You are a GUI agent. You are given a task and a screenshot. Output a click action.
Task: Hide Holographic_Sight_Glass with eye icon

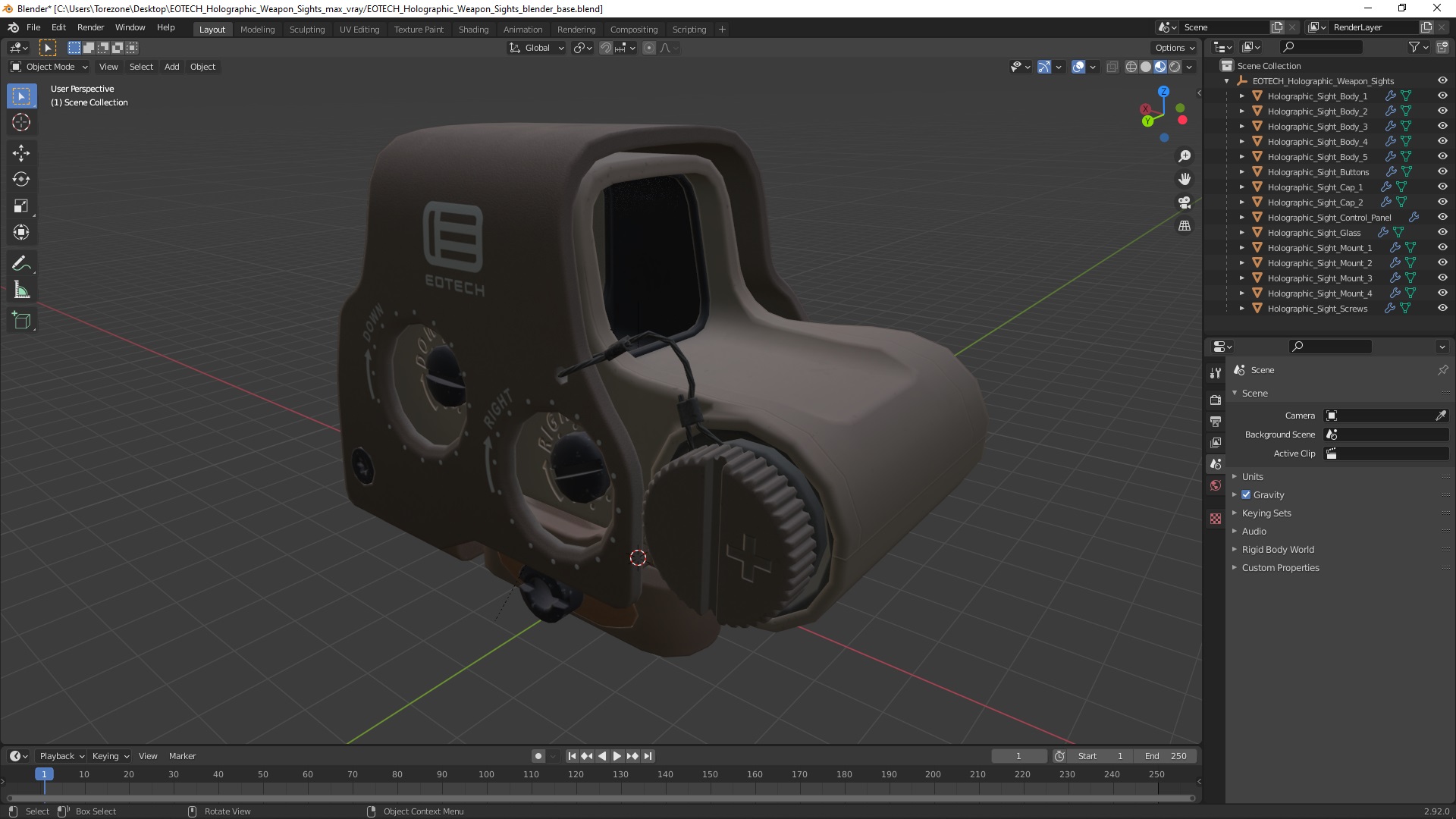pyautogui.click(x=1442, y=232)
